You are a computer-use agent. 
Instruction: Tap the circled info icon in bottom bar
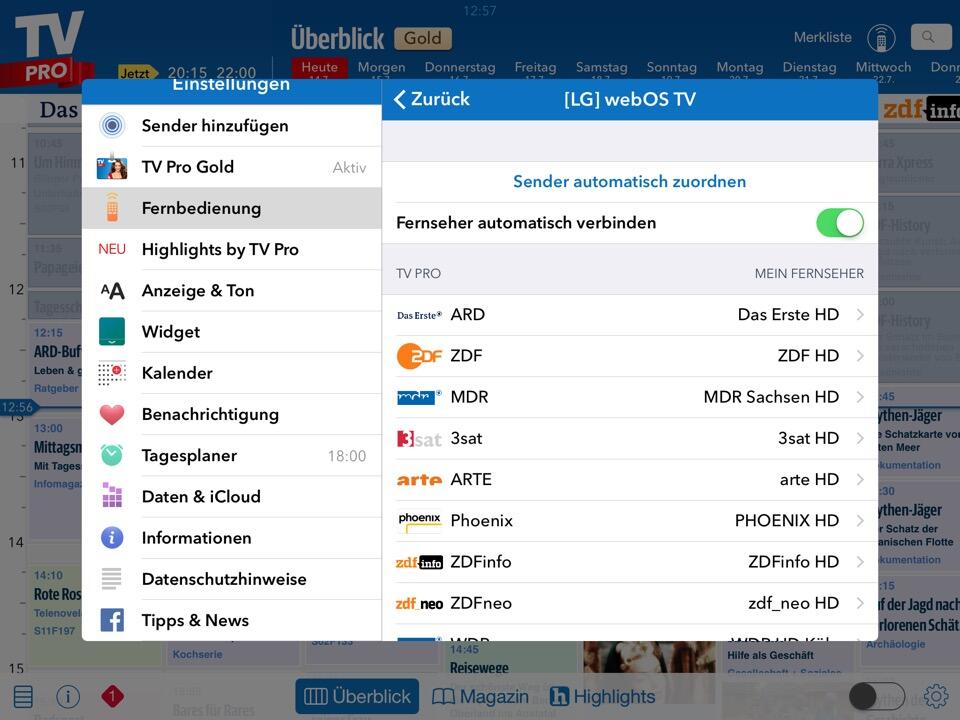pos(68,696)
